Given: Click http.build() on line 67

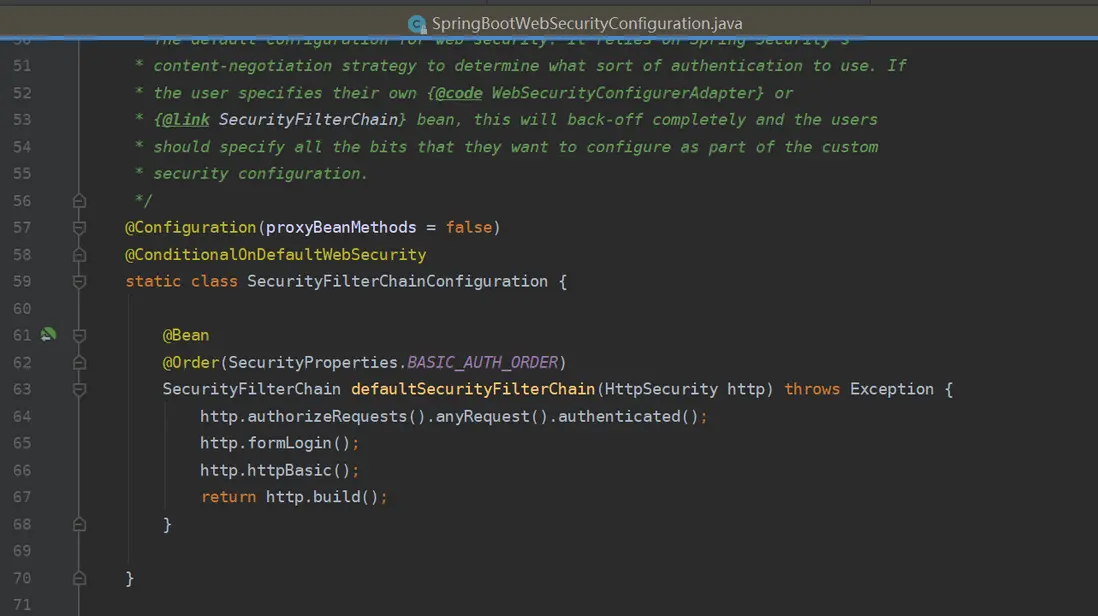Looking at the screenshot, I should [322, 497].
